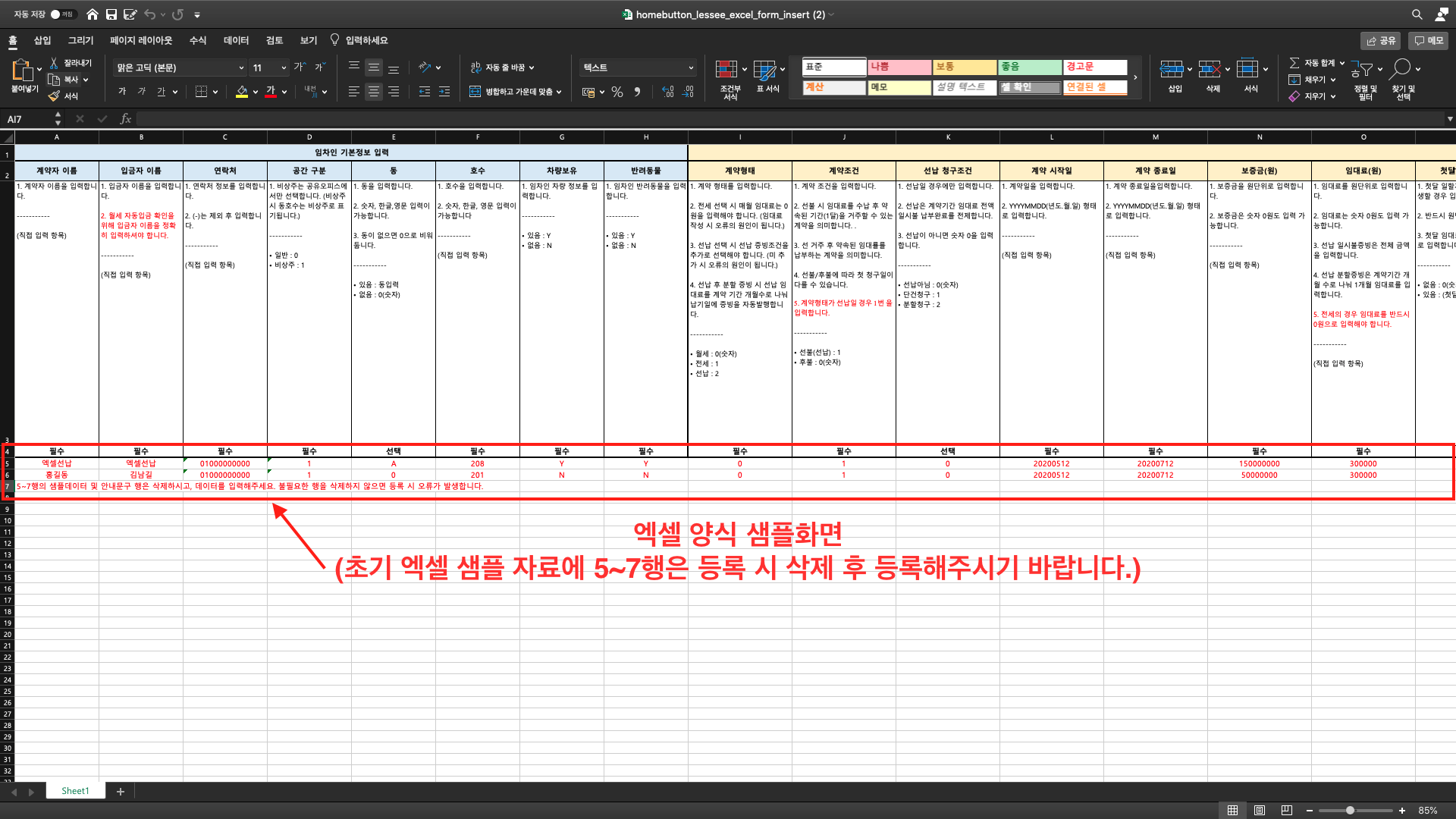Click the percent style icon
The height and width of the screenshot is (819, 1456).
click(x=617, y=92)
